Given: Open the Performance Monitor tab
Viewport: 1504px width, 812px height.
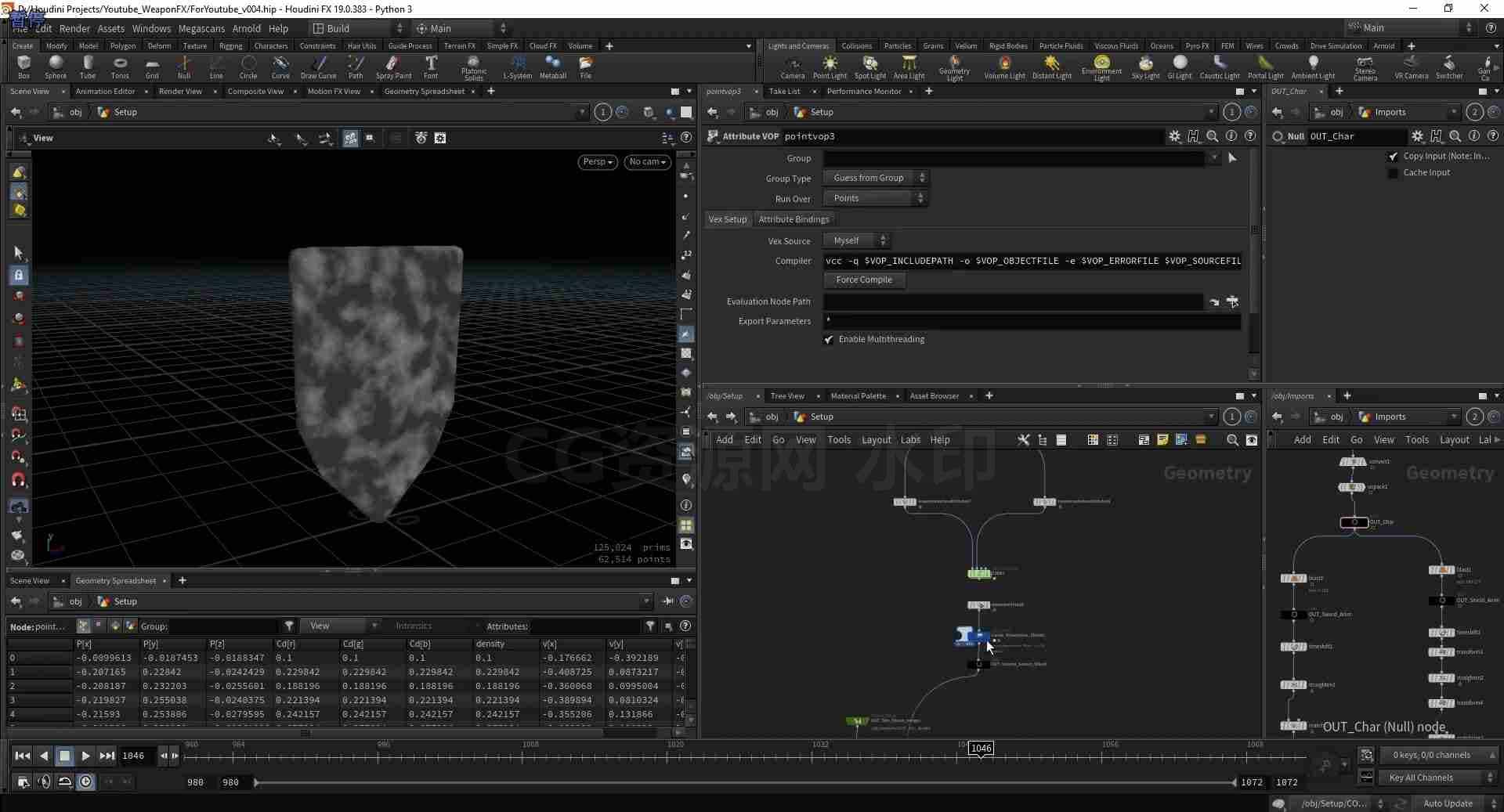Looking at the screenshot, I should point(864,92).
